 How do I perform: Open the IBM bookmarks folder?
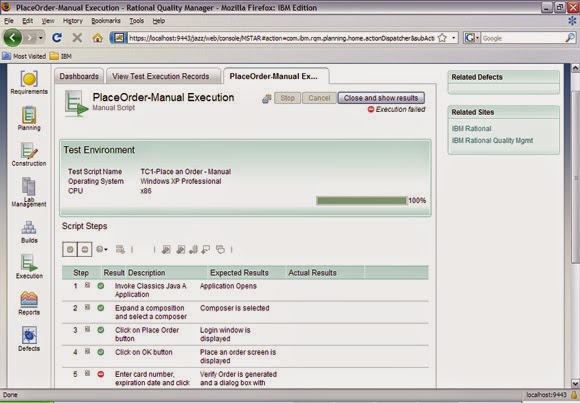[61, 56]
